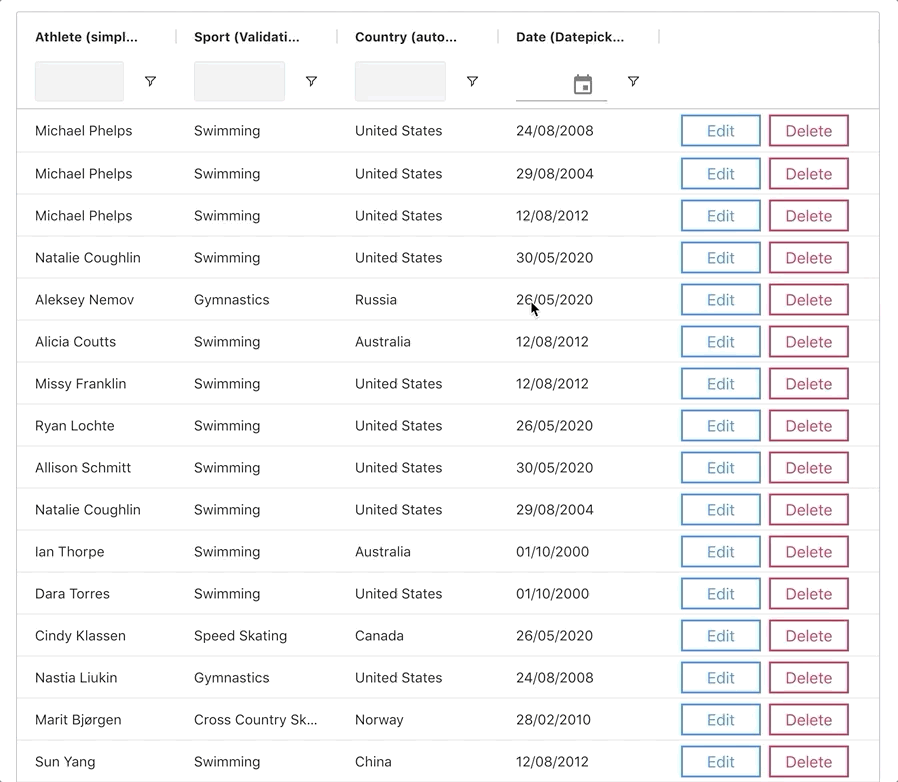Edit the Michael Phelps 12/08/2012 row
Image resolution: width=898 pixels, height=782 pixels.
pos(720,215)
